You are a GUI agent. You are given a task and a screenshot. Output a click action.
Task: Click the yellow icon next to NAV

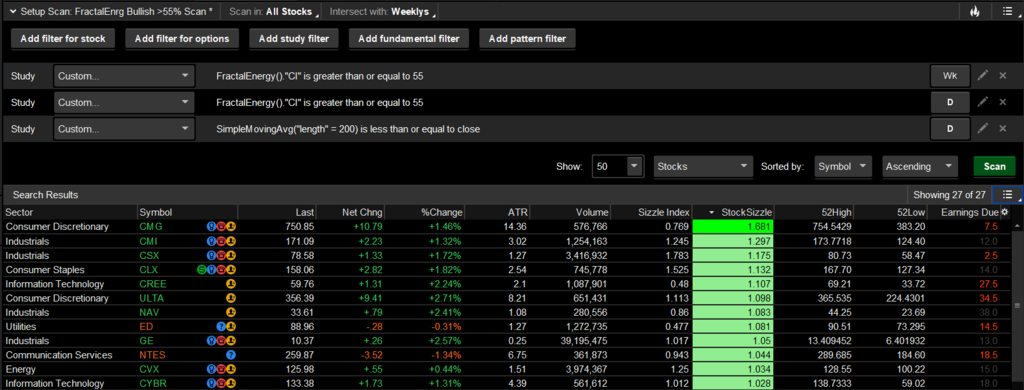click(x=231, y=313)
